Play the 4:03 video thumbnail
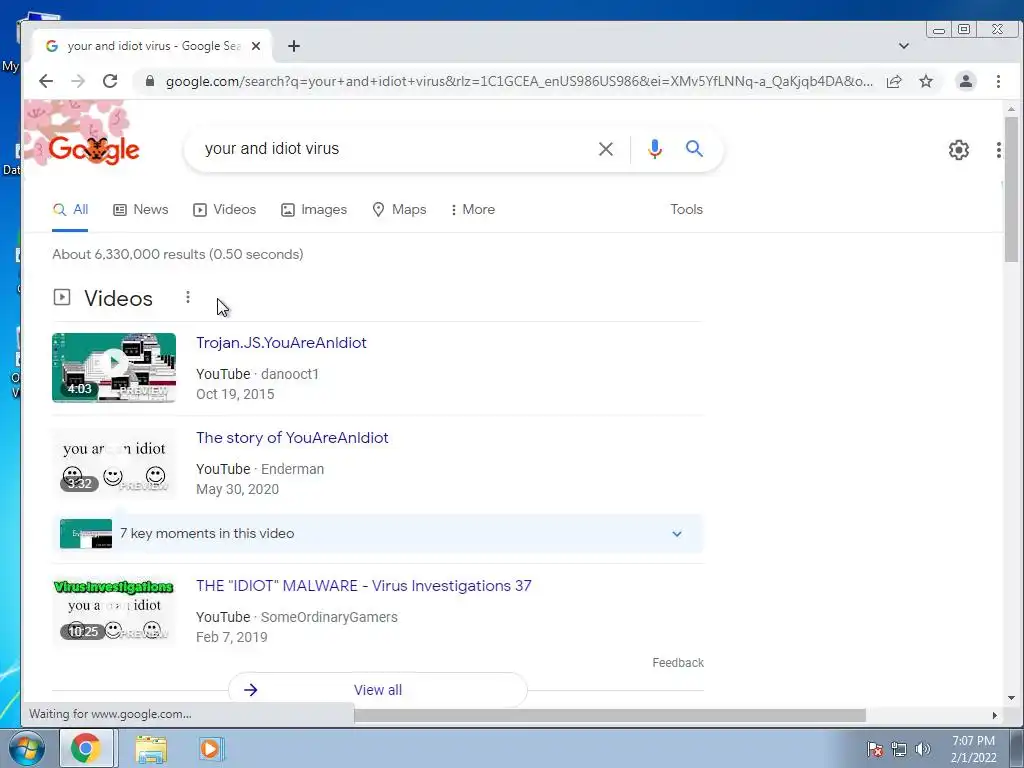 point(114,368)
